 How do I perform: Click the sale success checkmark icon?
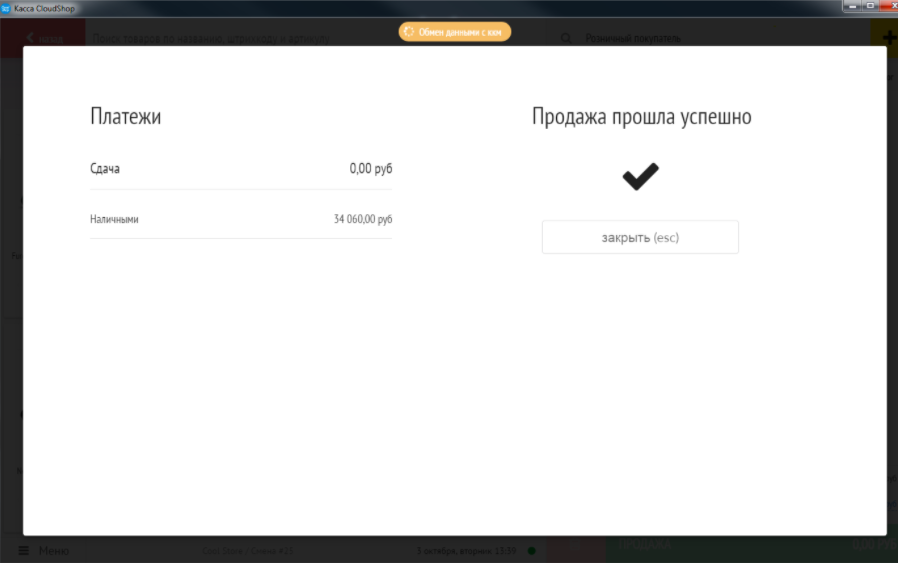640,176
